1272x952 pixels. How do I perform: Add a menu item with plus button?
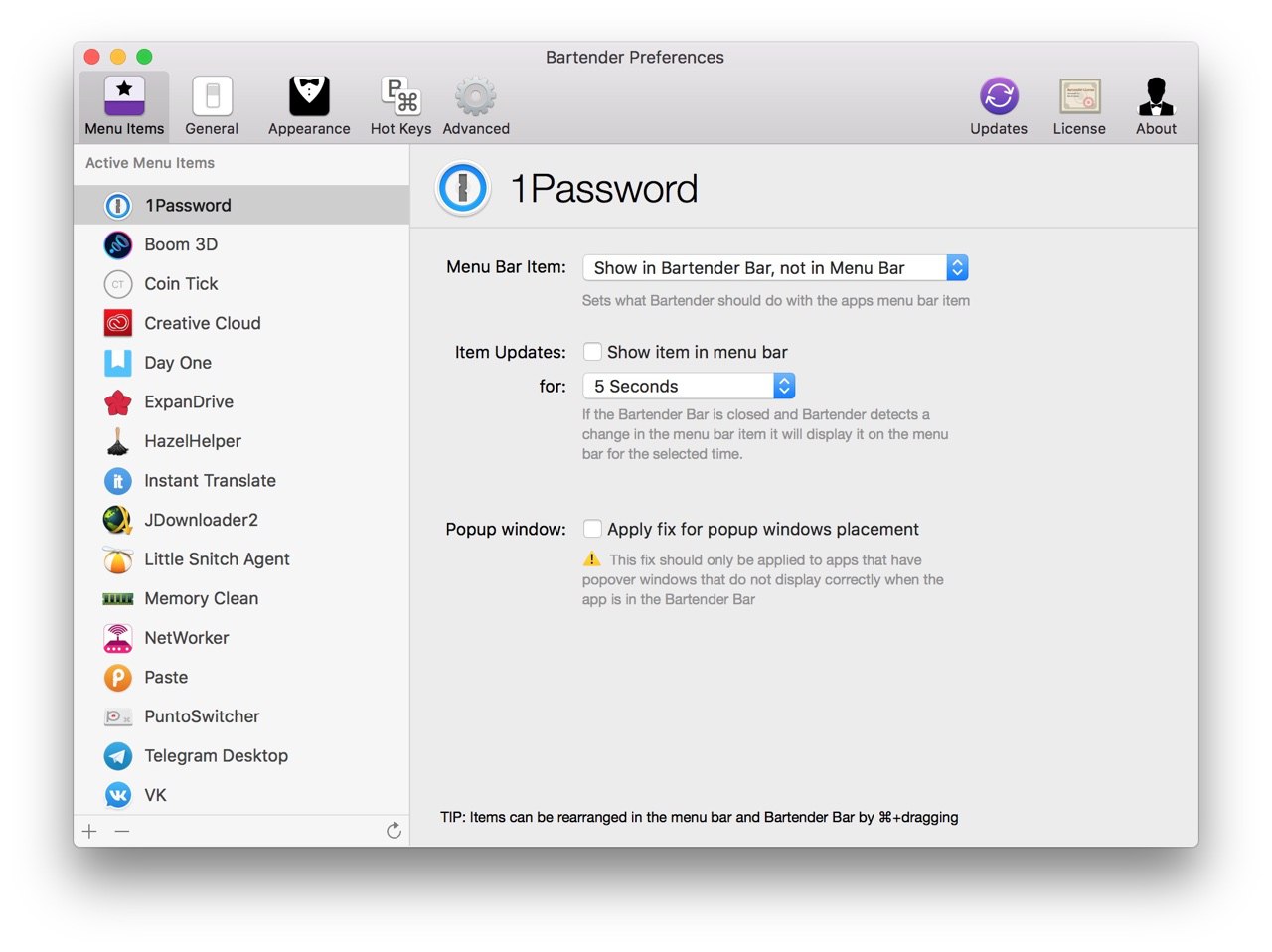[89, 831]
